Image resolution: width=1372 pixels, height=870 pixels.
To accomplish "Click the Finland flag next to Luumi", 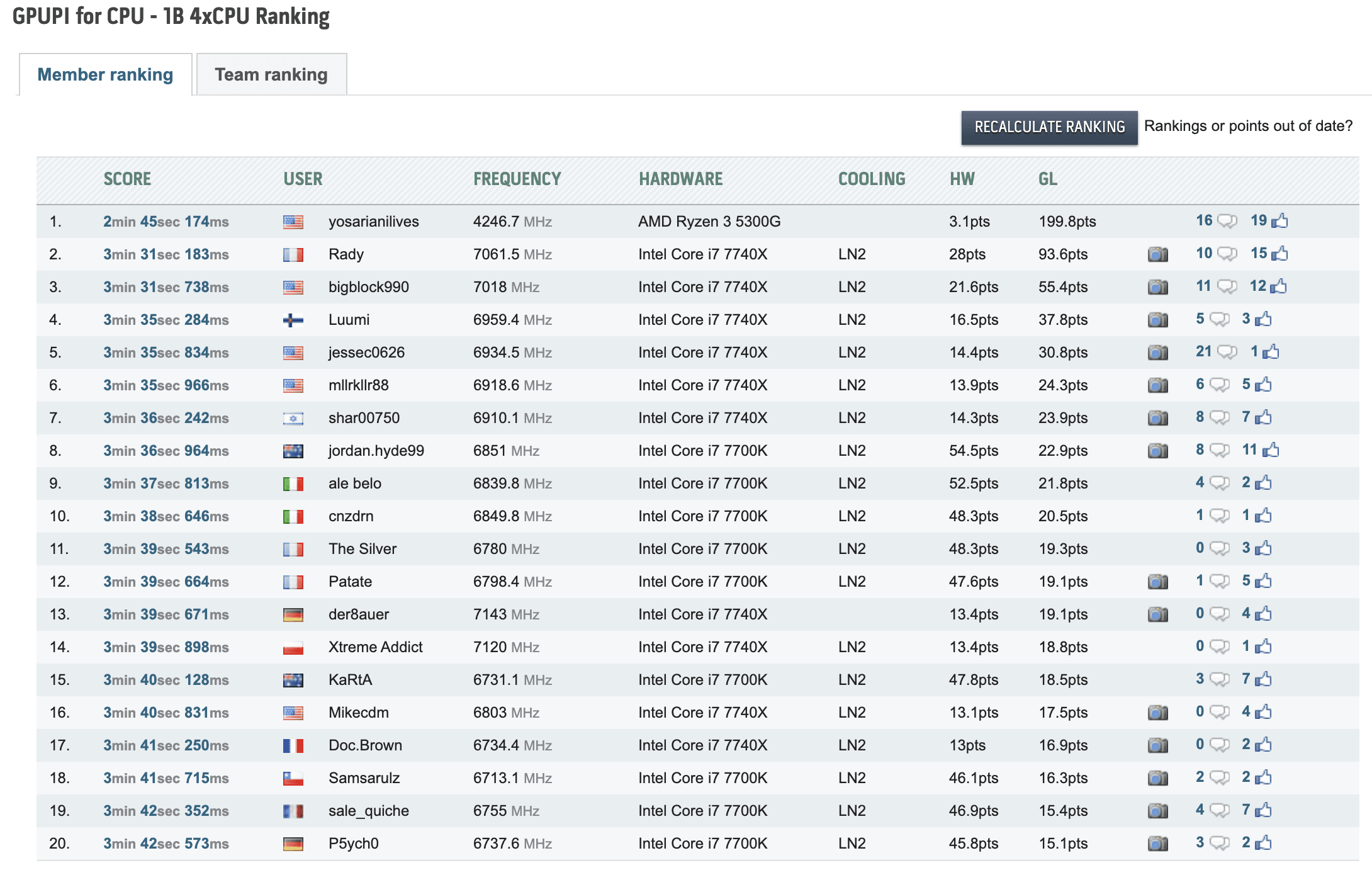I will [x=293, y=320].
